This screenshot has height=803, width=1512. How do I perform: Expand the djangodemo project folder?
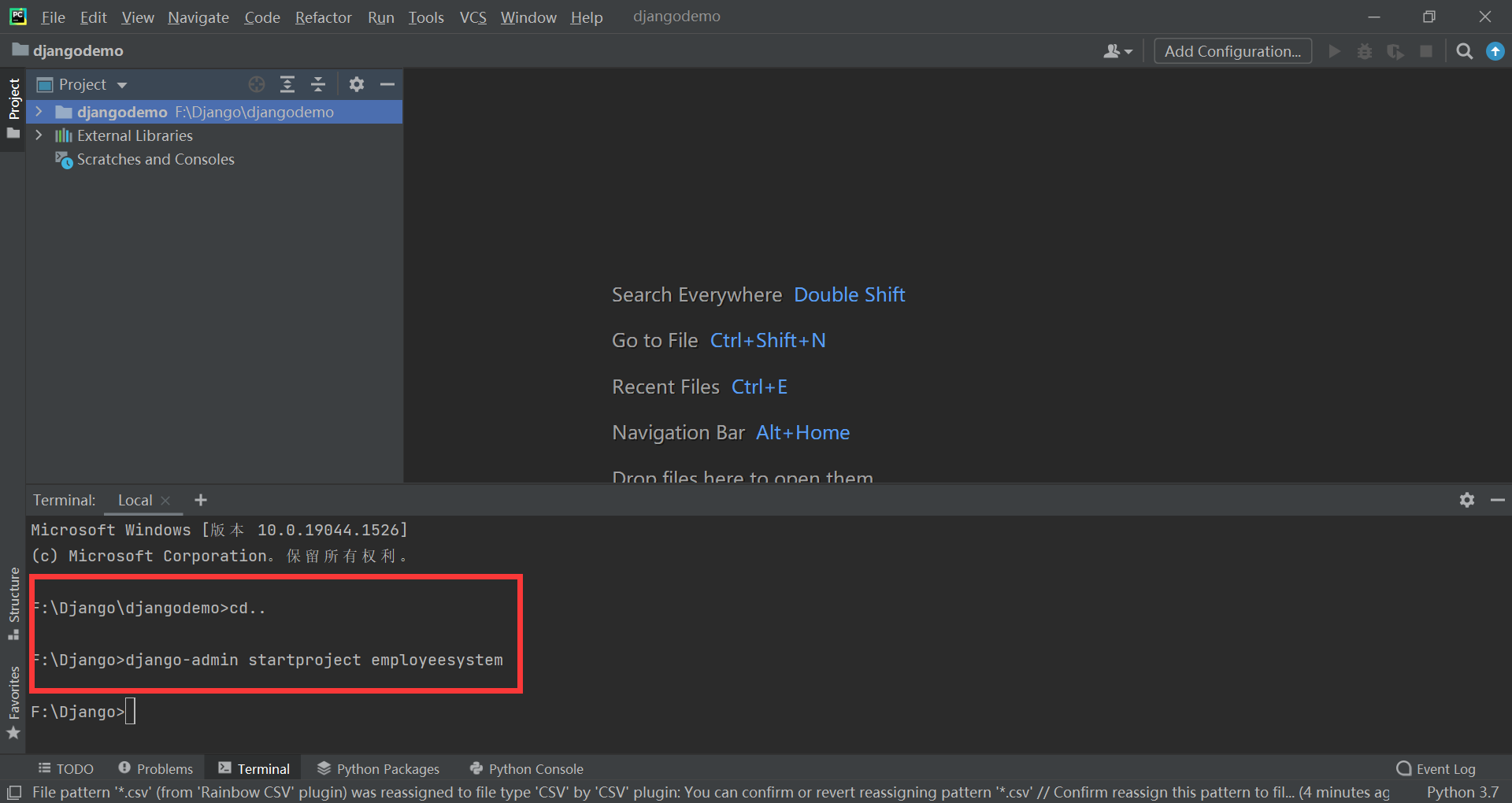tap(39, 112)
